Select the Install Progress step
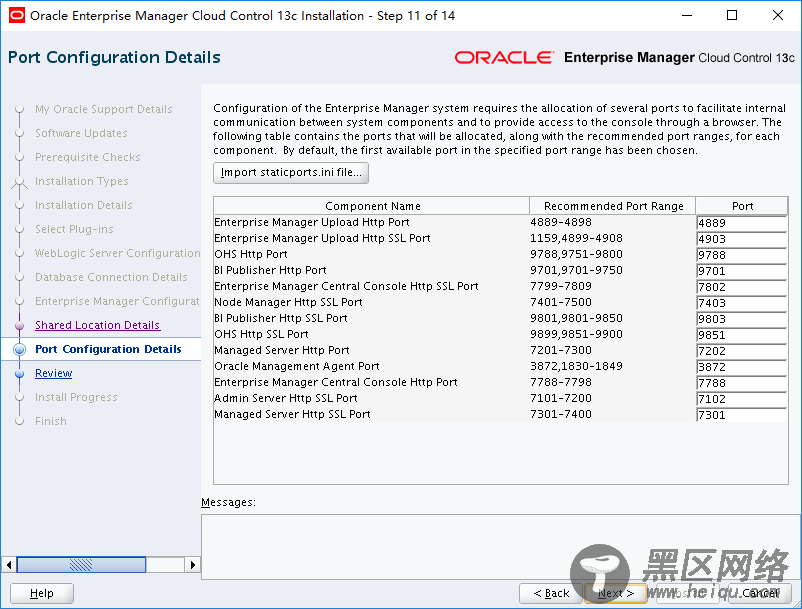Image resolution: width=802 pixels, height=609 pixels. 76,397
